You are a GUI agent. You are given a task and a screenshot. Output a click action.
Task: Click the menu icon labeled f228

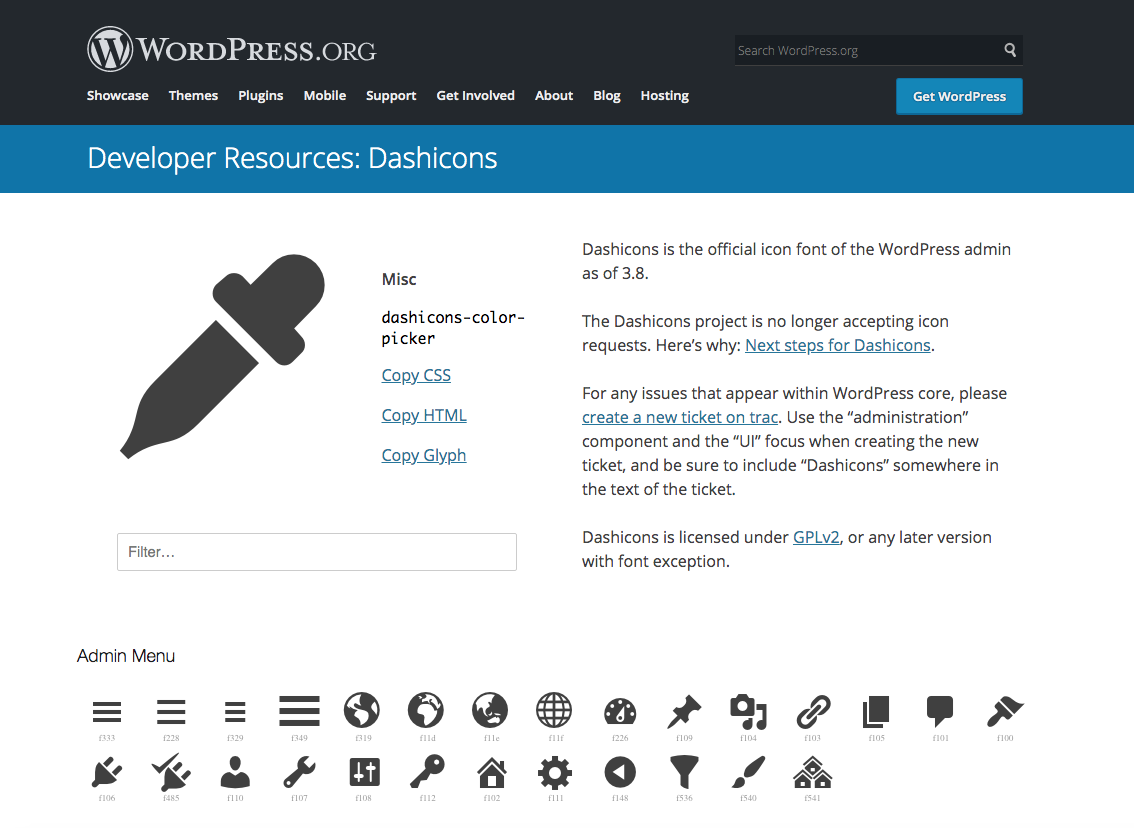(x=171, y=712)
